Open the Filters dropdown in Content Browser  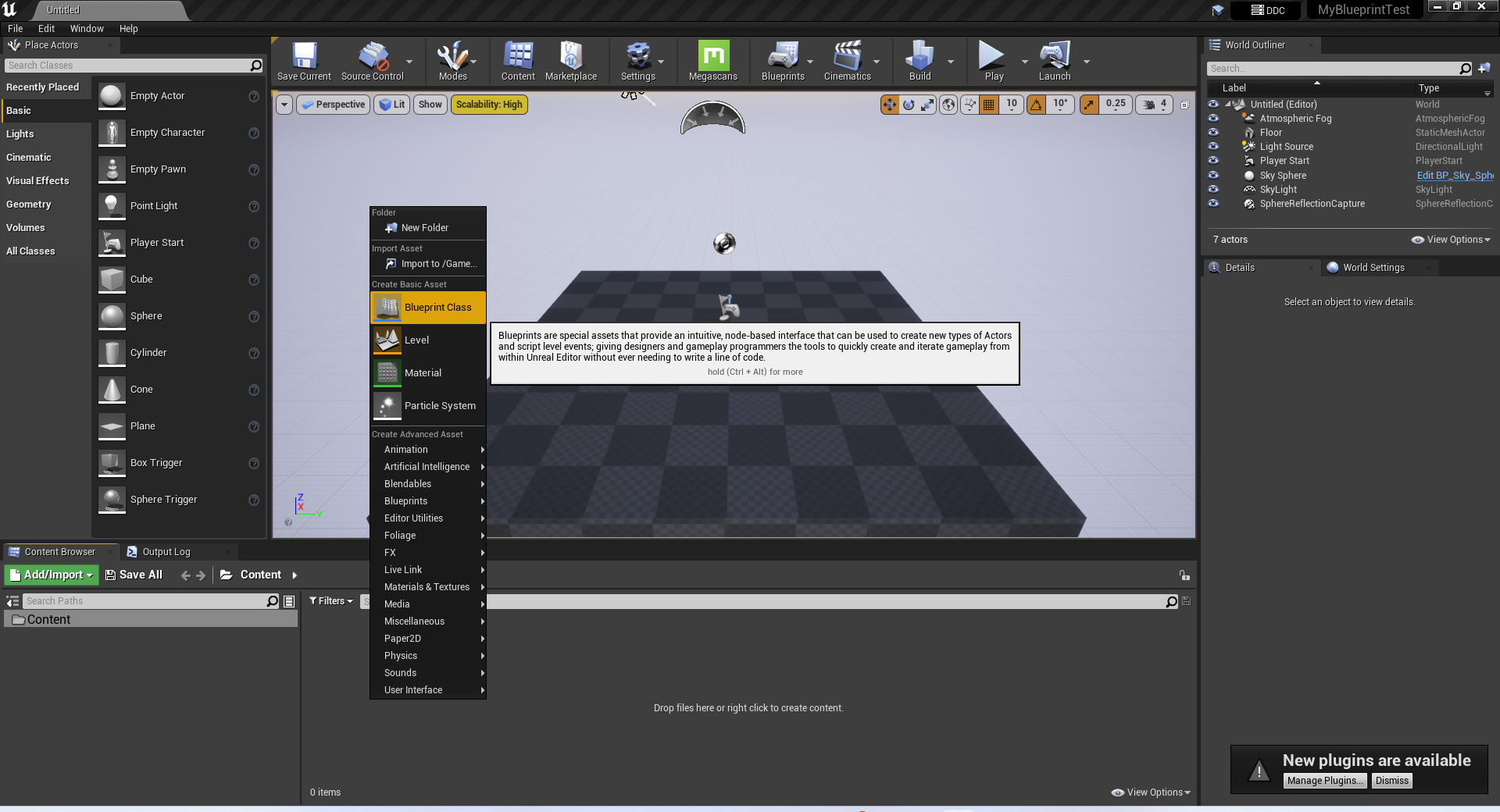[x=331, y=601]
